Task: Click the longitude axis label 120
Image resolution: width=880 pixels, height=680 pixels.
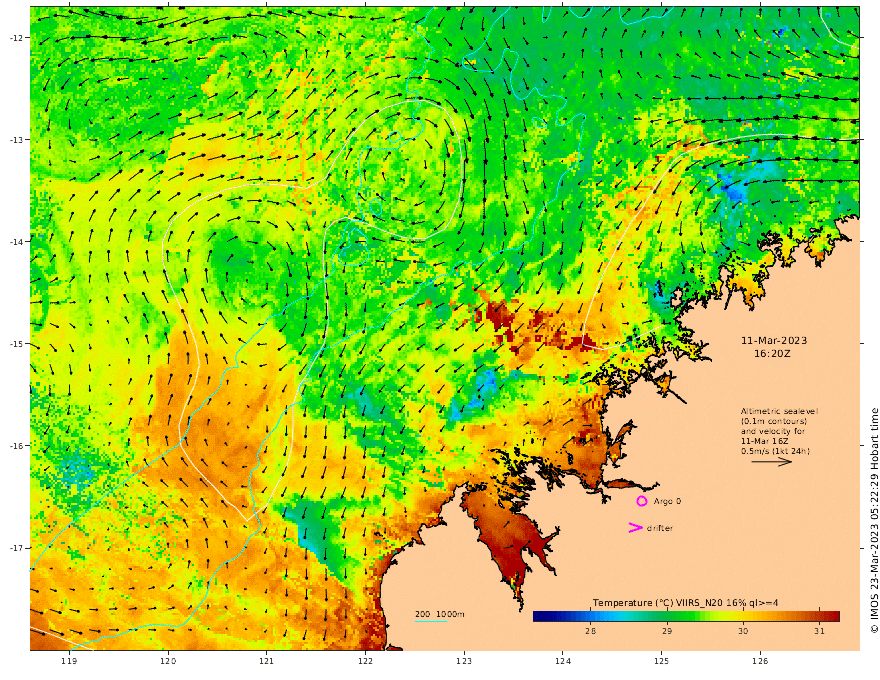Action: click(x=168, y=661)
